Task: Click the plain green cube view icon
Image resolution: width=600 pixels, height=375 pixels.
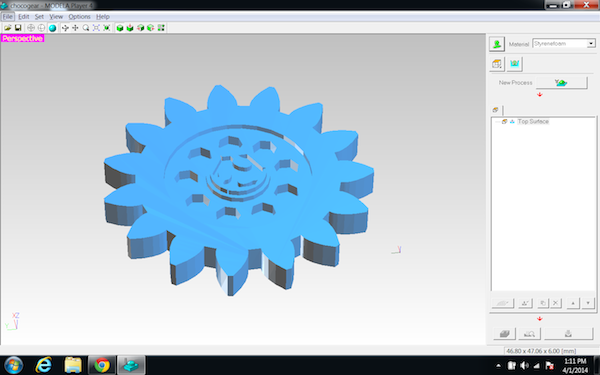Action: pyautogui.click(x=120, y=28)
